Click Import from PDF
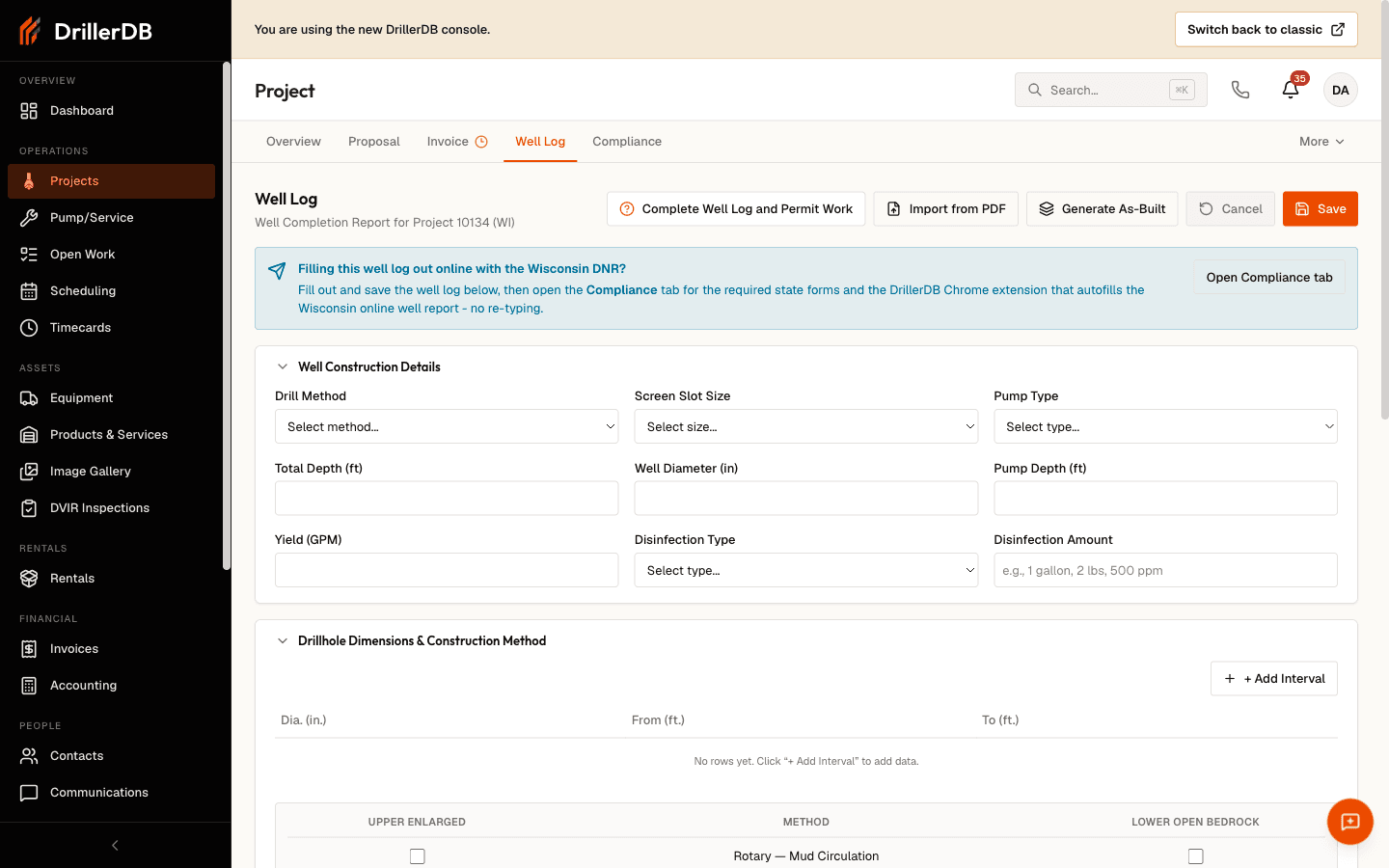Screen dimensions: 1389x868 945,209
